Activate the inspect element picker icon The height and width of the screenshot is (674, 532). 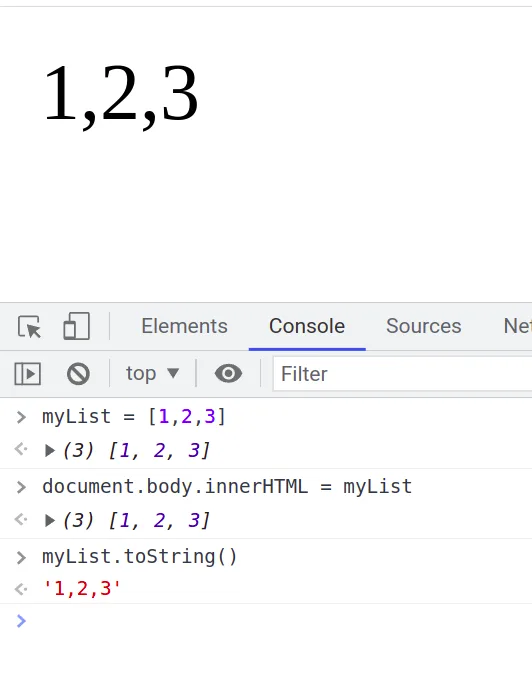coord(29,326)
